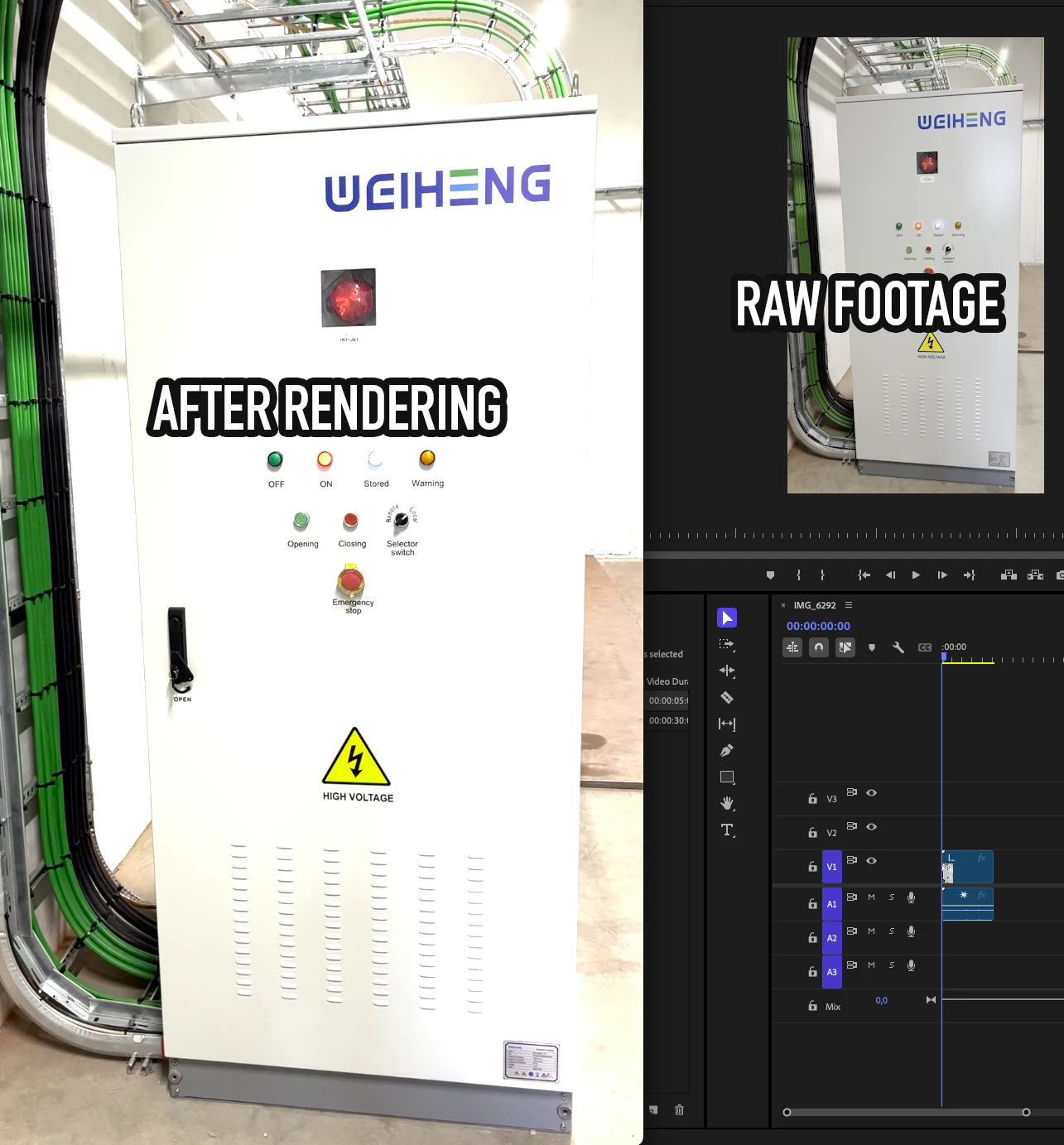Mute the A1 audio track
This screenshot has width=1064, height=1145.
coord(871,897)
